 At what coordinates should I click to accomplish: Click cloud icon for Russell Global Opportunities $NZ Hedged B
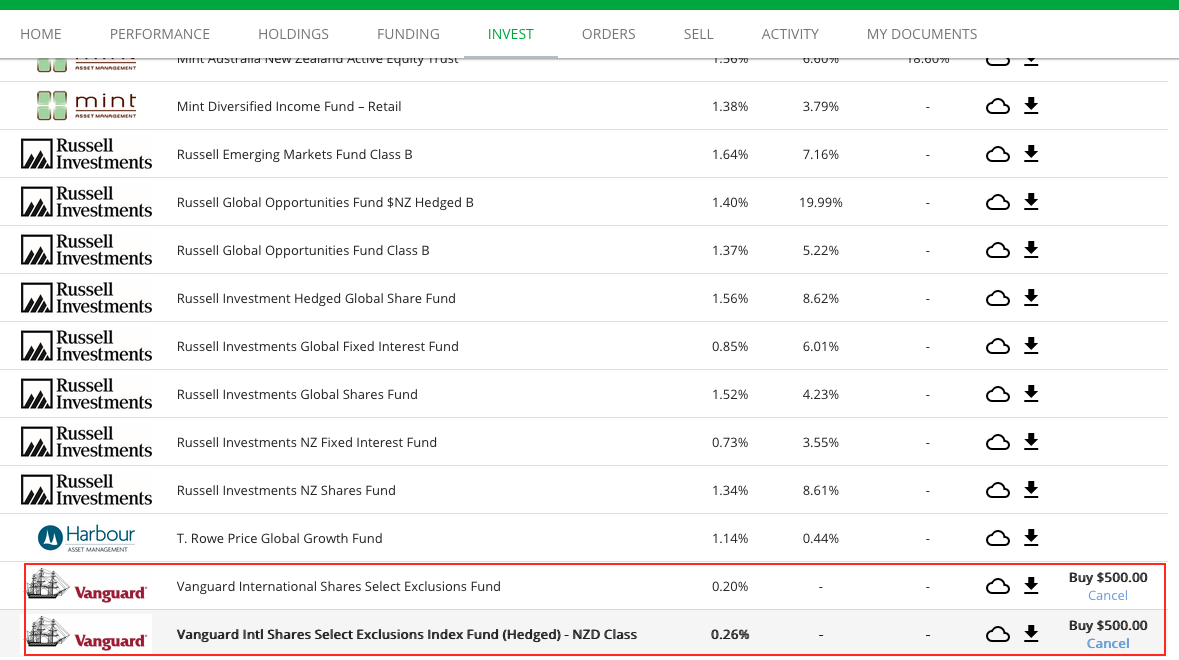coord(997,202)
